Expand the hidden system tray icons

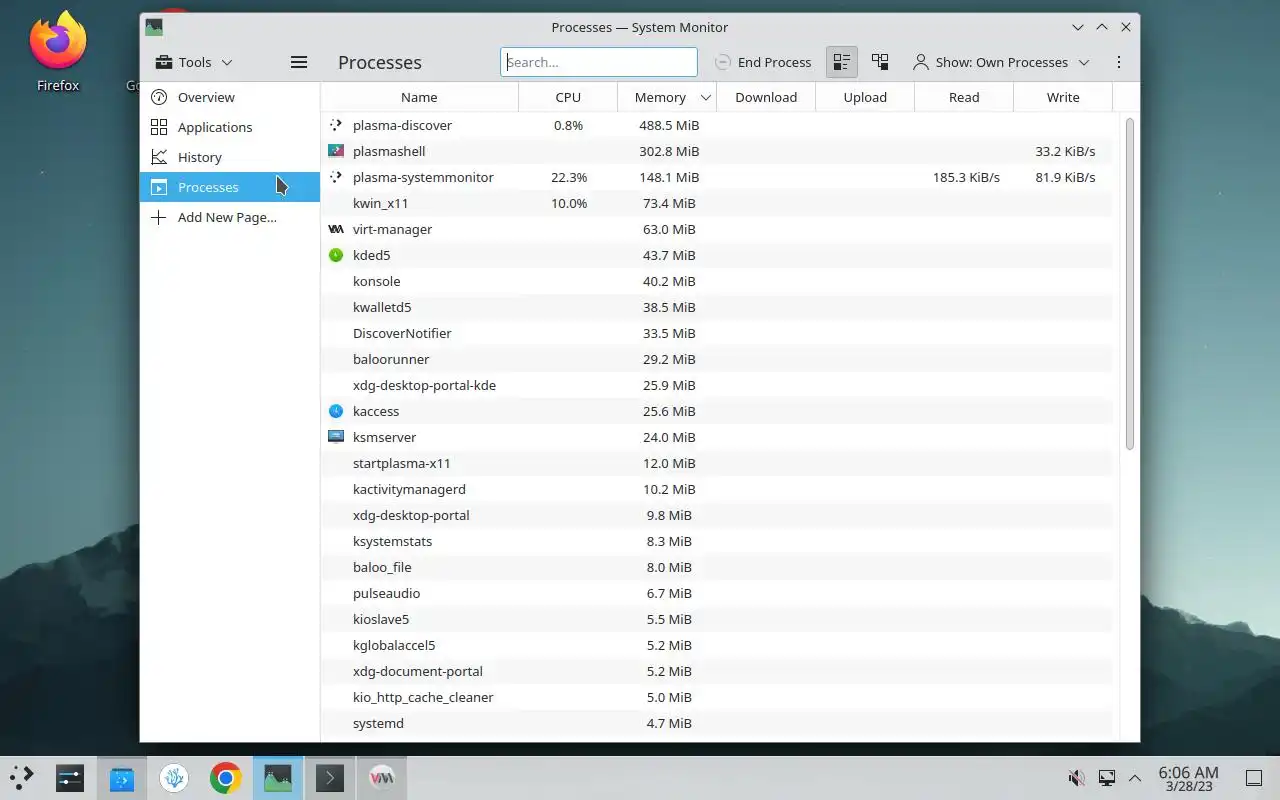1135,777
